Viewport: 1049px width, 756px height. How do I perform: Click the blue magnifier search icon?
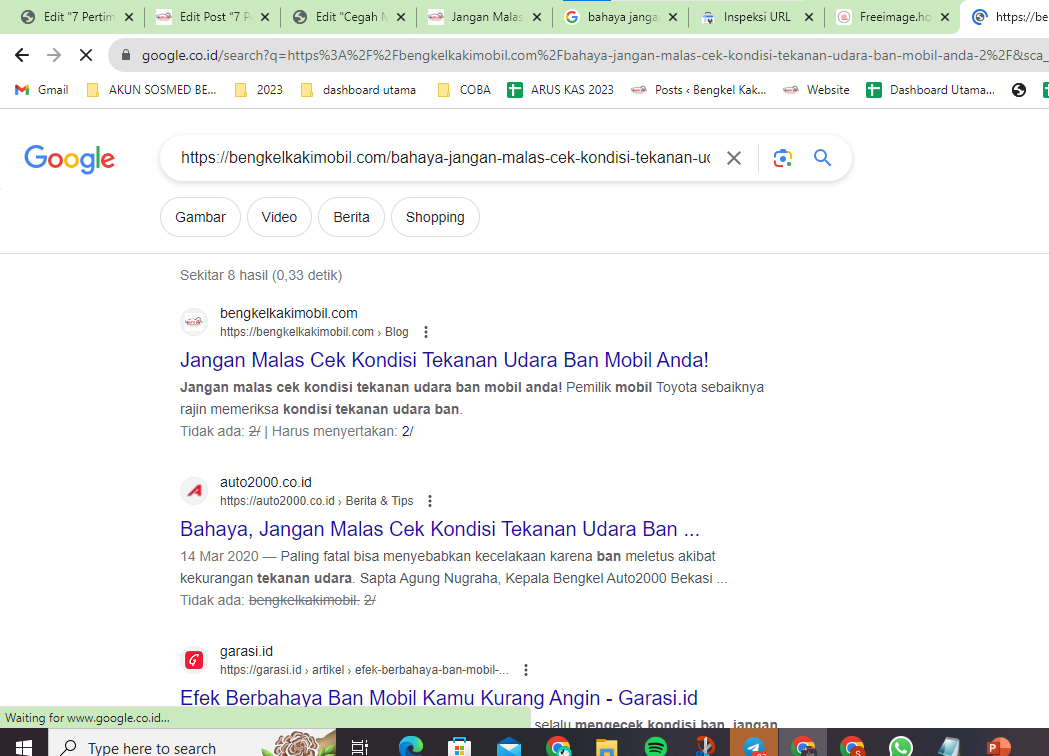pyautogui.click(x=822, y=158)
